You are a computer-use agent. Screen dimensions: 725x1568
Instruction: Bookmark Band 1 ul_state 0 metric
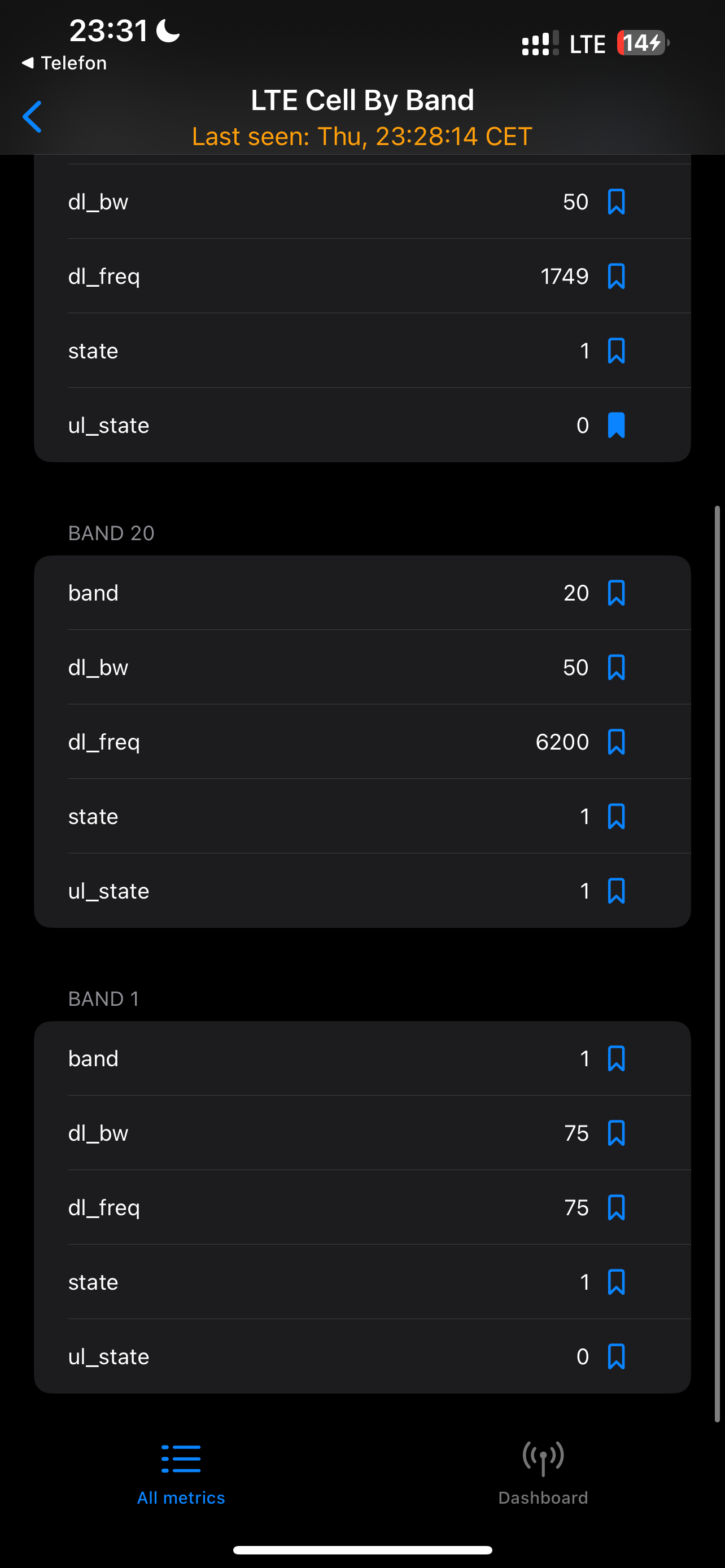(616, 1357)
